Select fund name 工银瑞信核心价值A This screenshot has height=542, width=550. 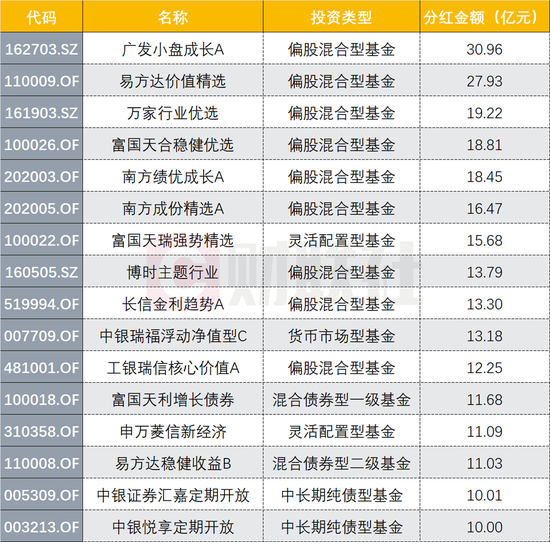[173, 368]
